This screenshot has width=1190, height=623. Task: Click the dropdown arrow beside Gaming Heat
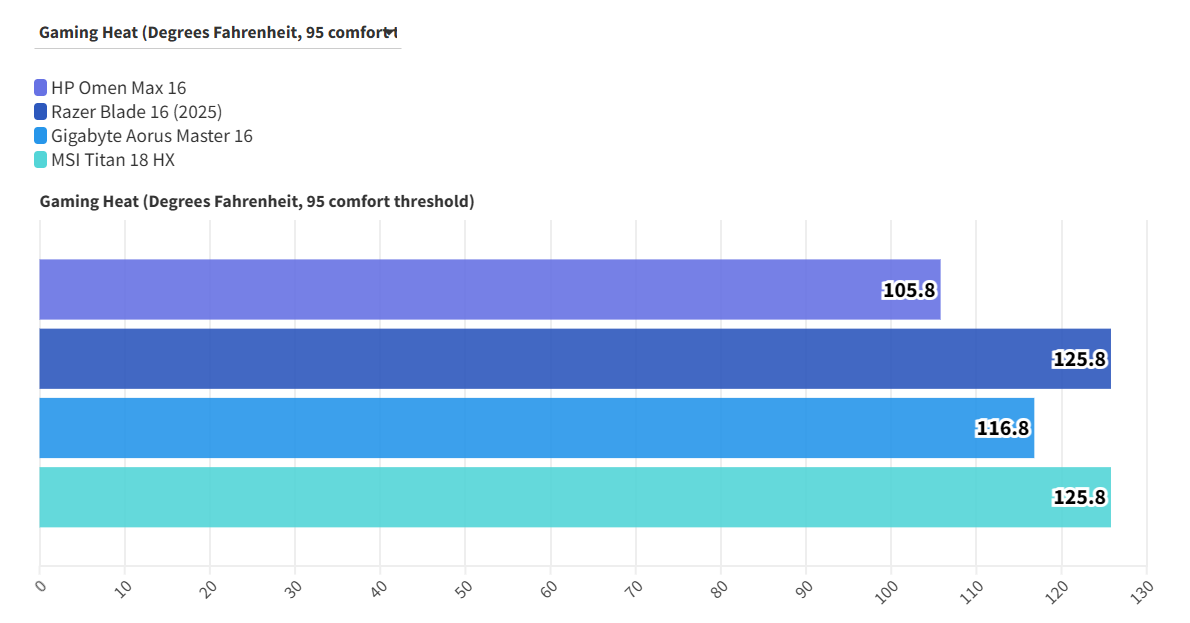[x=389, y=32]
